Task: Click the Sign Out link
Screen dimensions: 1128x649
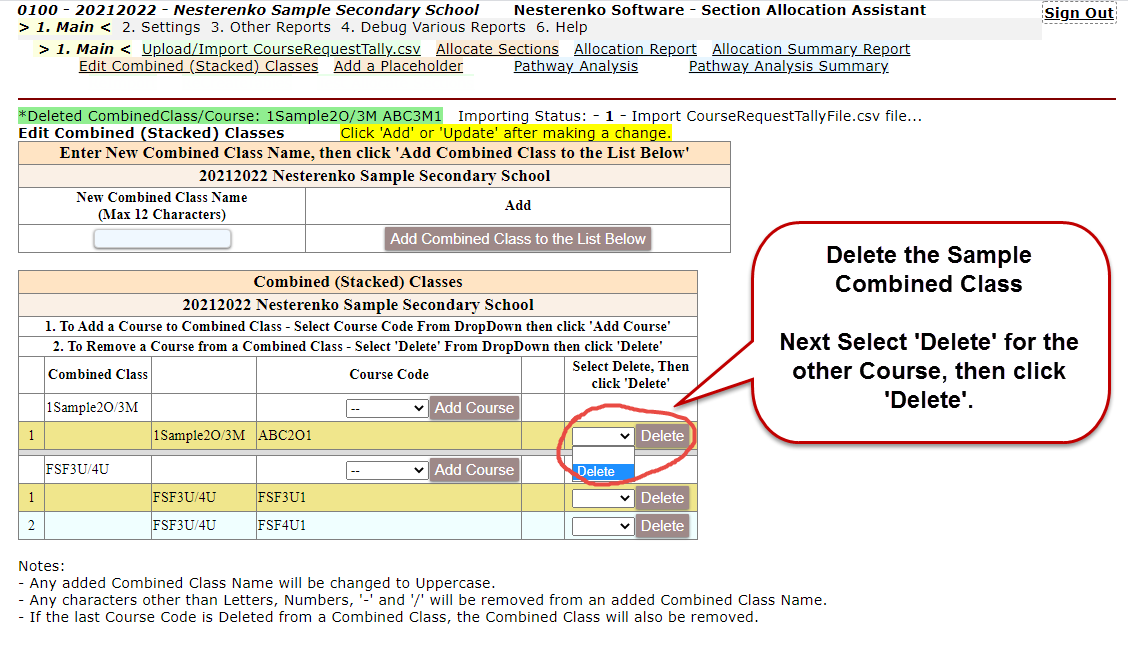Action: tap(1079, 13)
